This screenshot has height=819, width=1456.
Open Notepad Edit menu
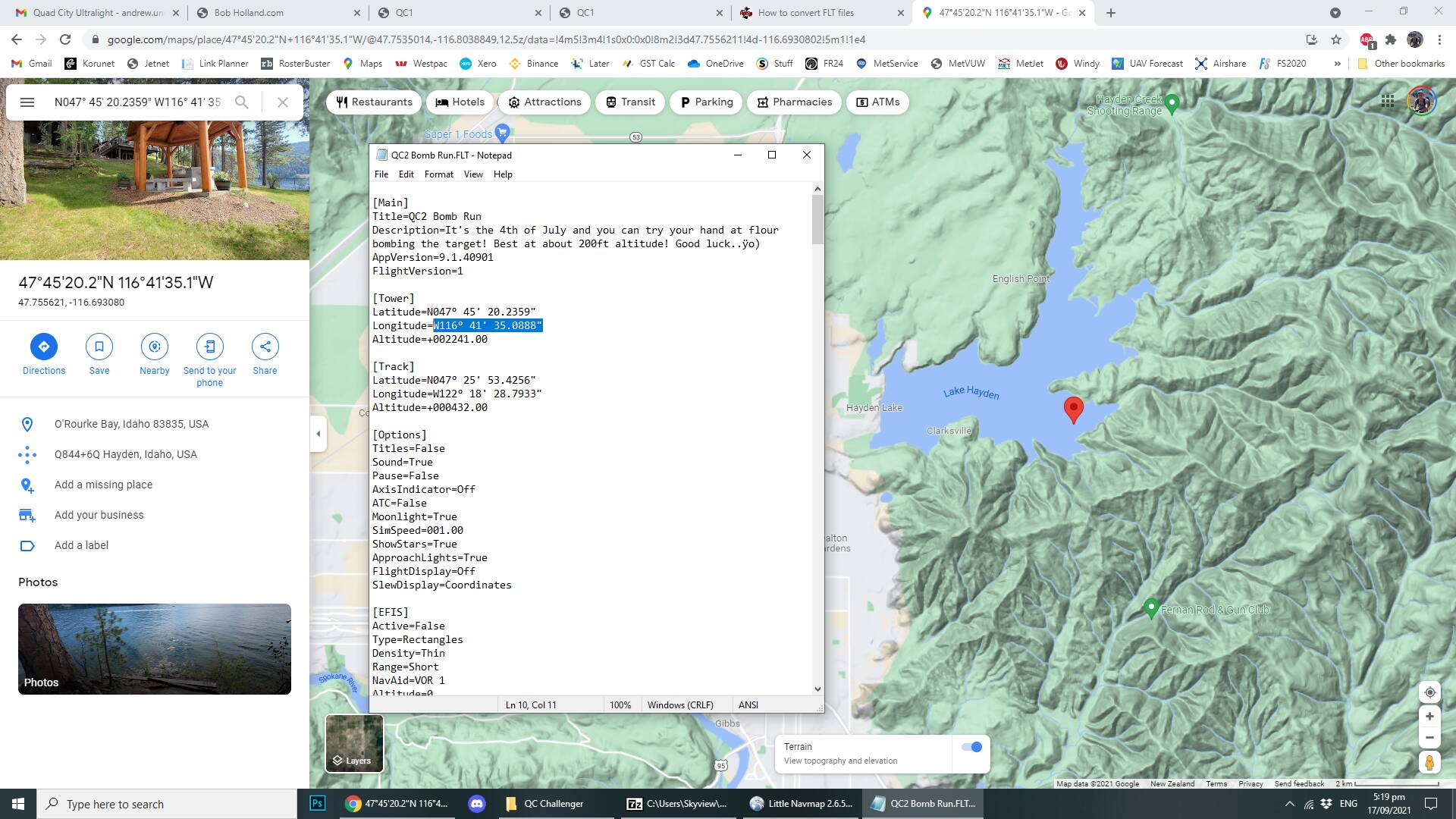coord(406,174)
